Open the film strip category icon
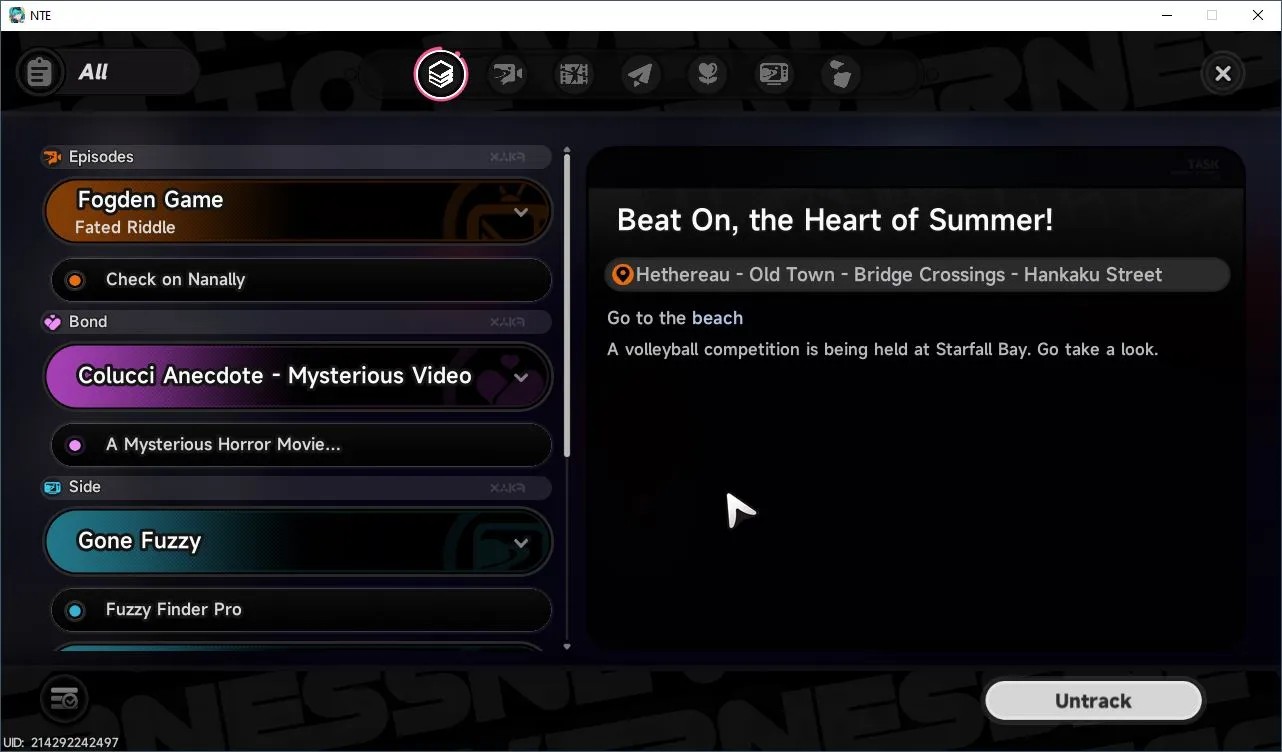 click(x=574, y=74)
